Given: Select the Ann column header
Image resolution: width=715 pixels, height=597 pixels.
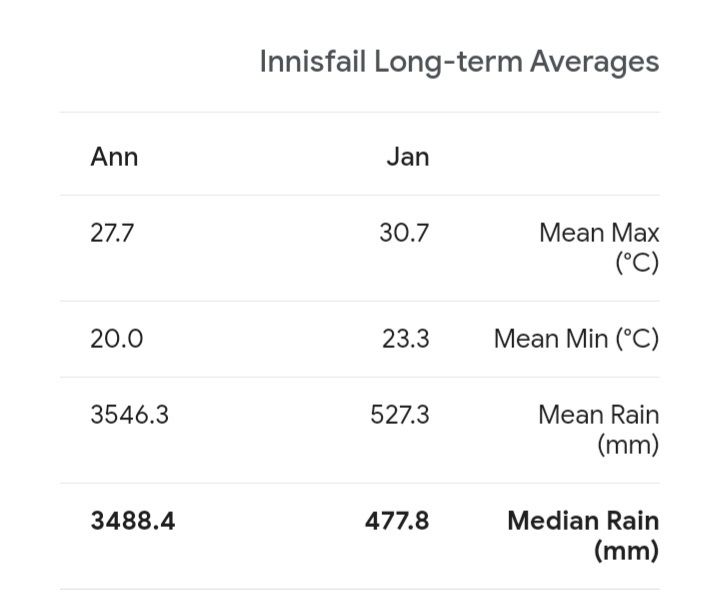Looking at the screenshot, I should click(x=114, y=156).
